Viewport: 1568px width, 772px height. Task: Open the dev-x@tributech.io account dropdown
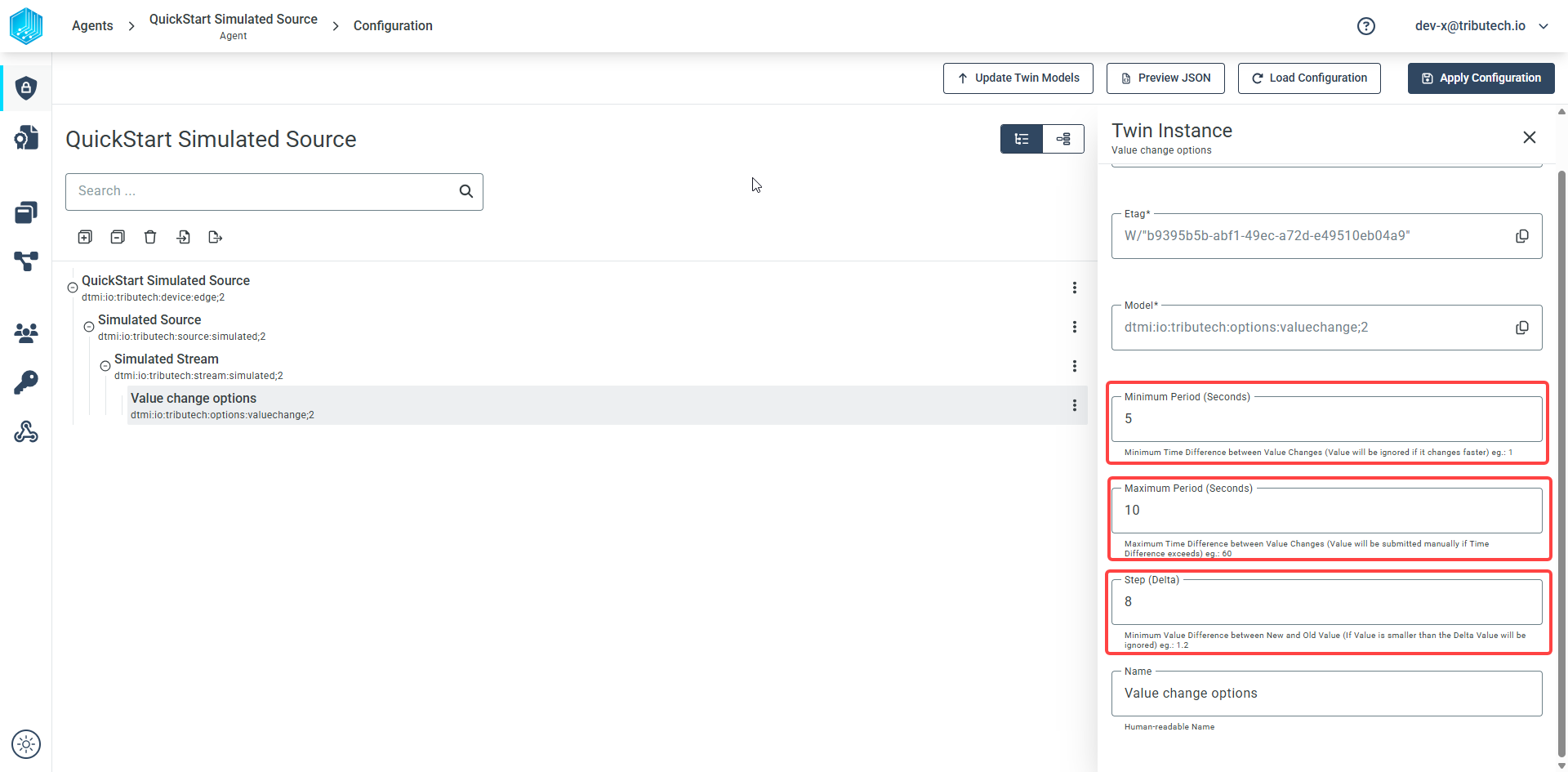pyautogui.click(x=1481, y=26)
